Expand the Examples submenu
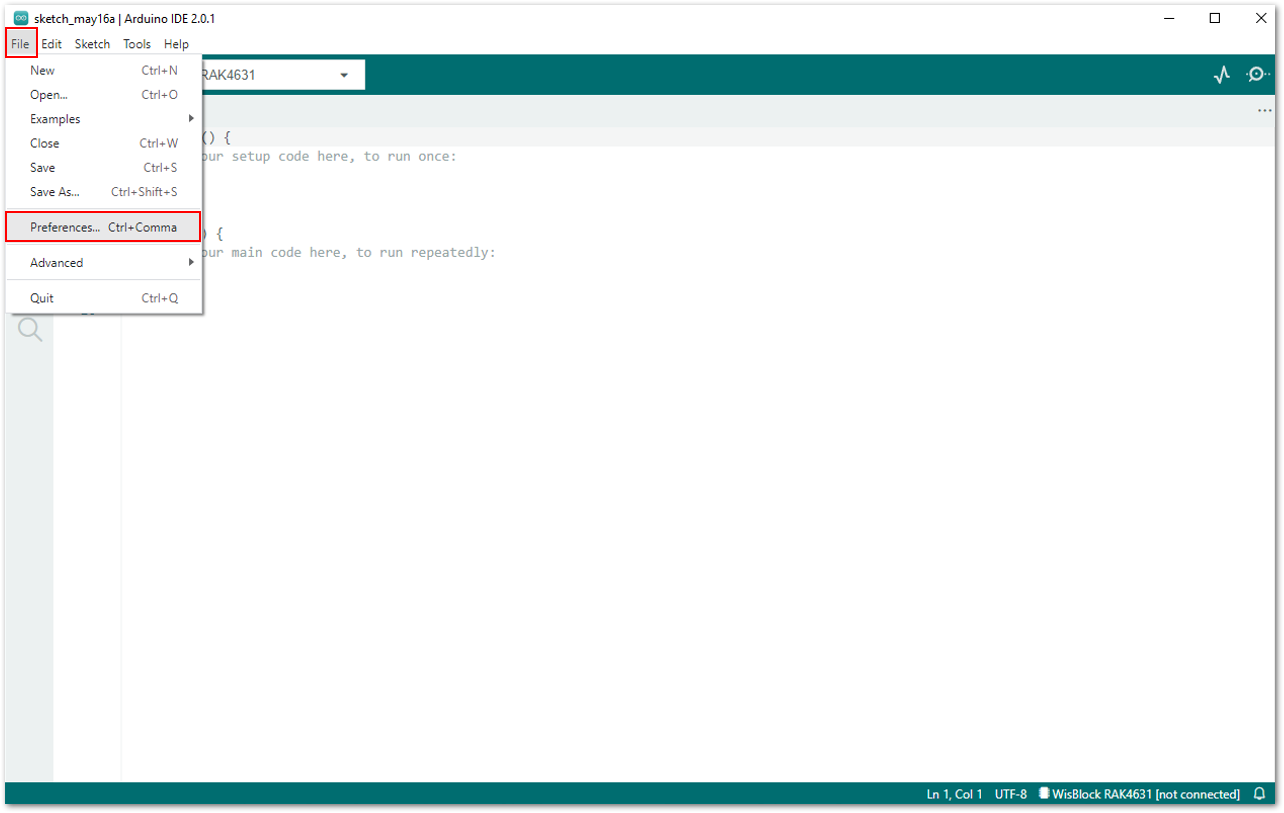1284x813 pixels. click(104, 119)
